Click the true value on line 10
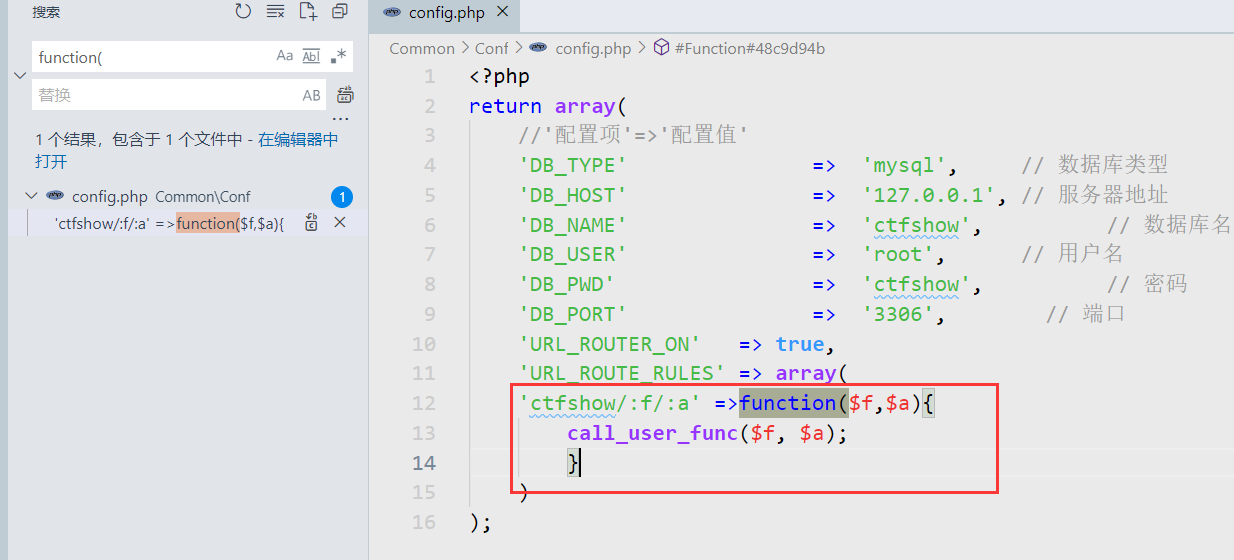 coord(800,344)
